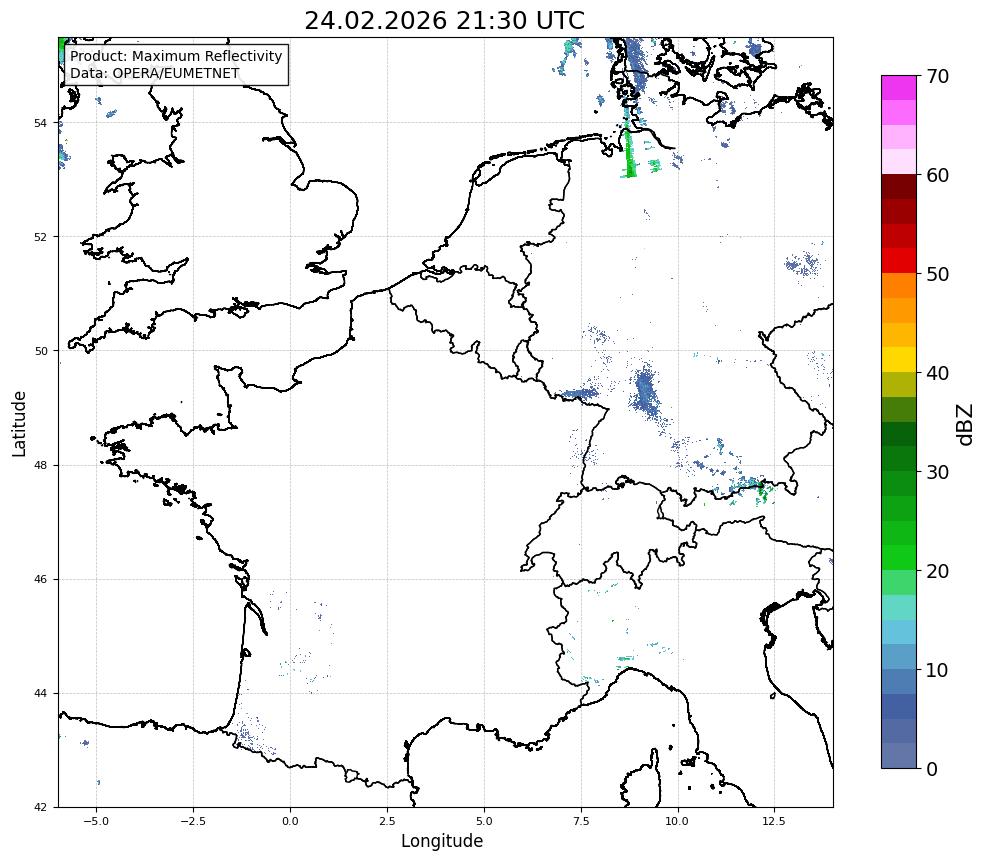
Task: Click the yellow colorbar segment above 40
Action: point(899,360)
